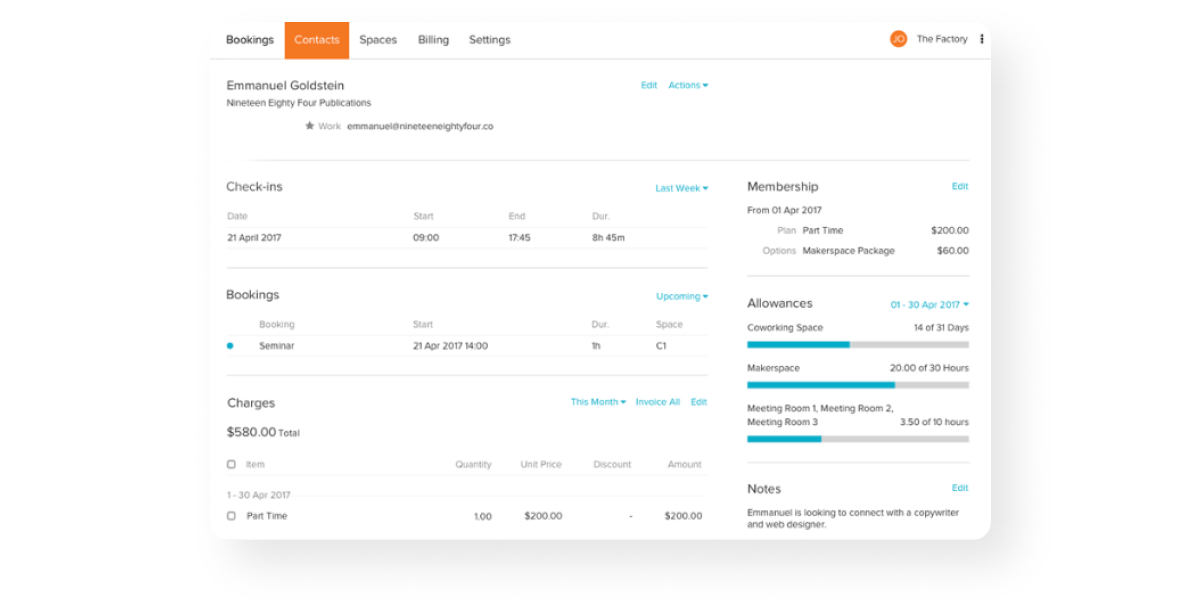
Task: Open the three-dot menu beside The Factory
Action: pos(981,39)
